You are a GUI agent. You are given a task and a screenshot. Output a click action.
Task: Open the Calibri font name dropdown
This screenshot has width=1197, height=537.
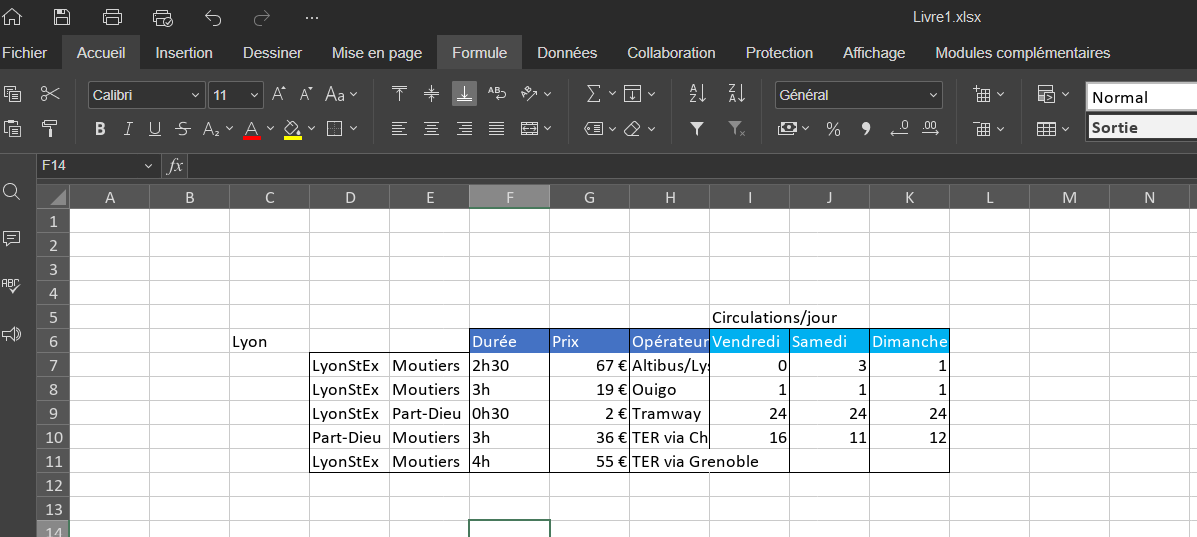point(195,95)
